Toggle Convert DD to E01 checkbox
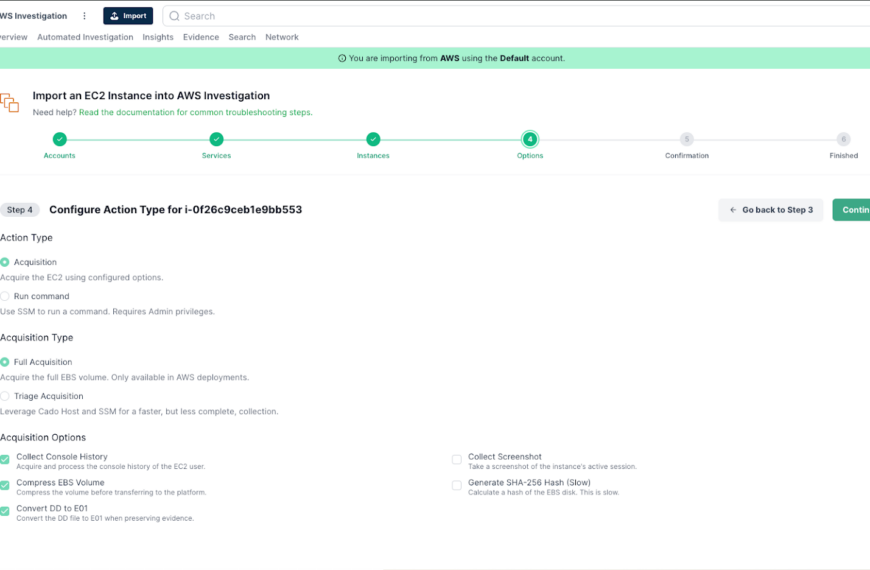870x570 pixels. coord(5,511)
